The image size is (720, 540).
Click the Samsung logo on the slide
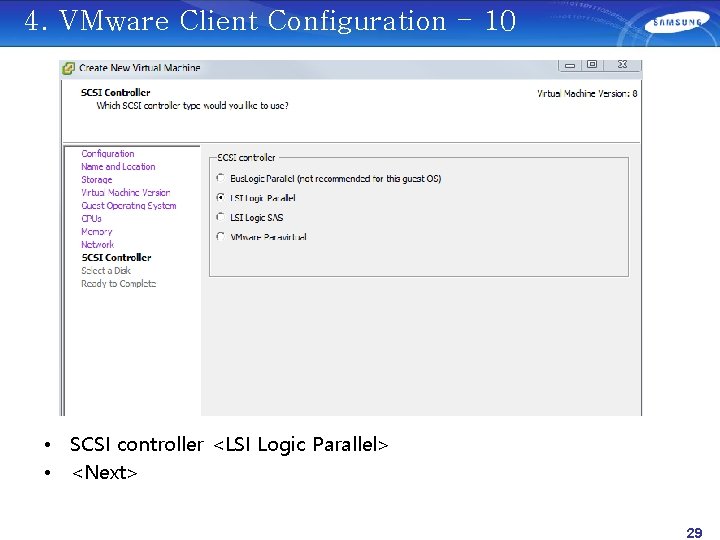(x=676, y=22)
